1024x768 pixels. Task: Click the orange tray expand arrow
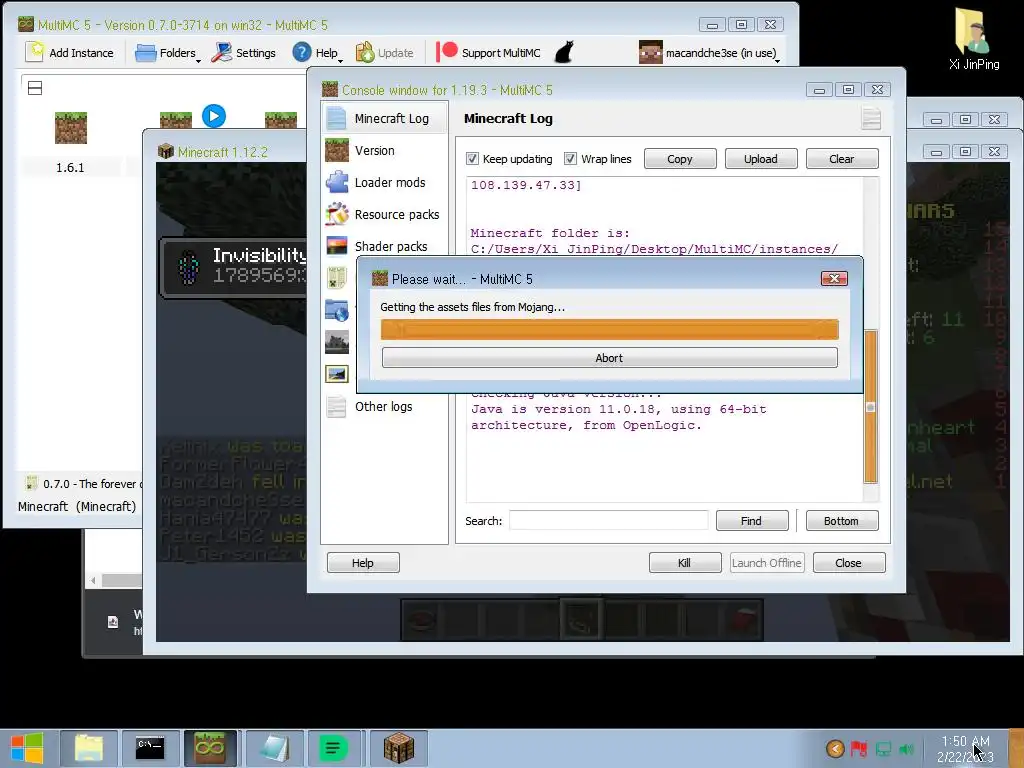835,748
